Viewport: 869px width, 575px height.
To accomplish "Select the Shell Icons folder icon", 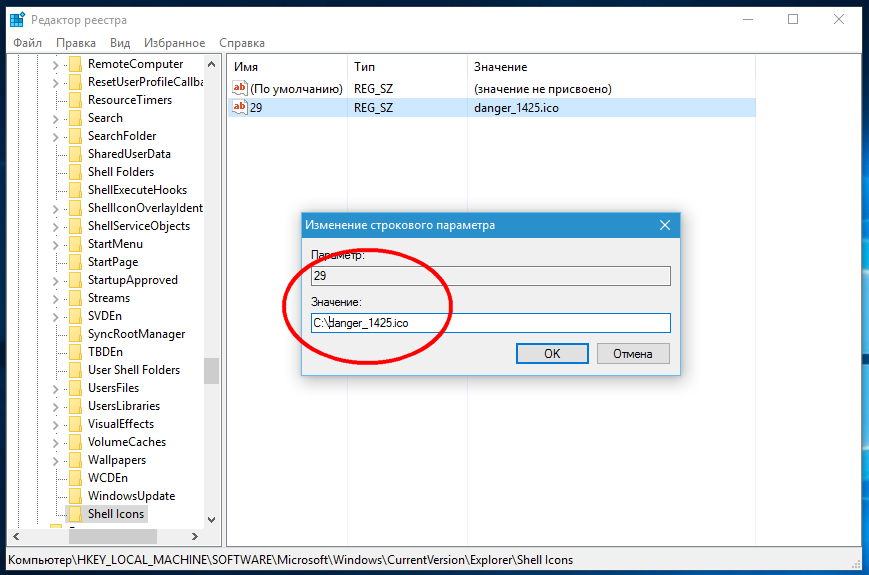I will coord(75,514).
